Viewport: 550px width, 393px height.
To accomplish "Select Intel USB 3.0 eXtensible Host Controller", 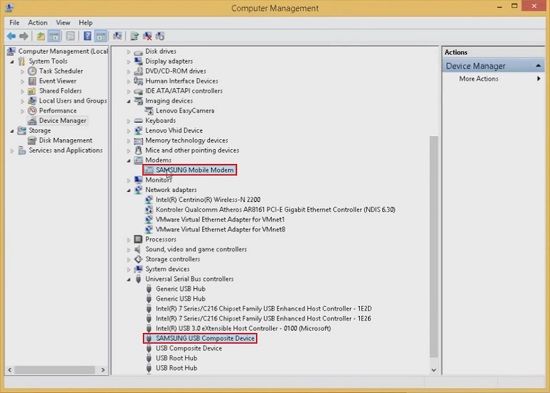I will coord(243,328).
